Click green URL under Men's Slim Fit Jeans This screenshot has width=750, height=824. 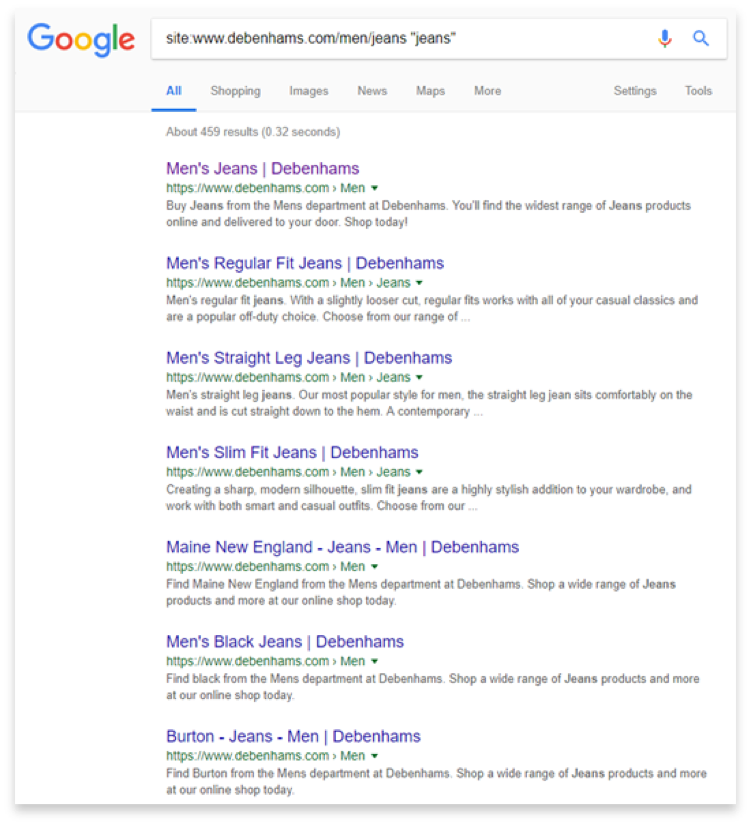pyautogui.click(x=288, y=472)
